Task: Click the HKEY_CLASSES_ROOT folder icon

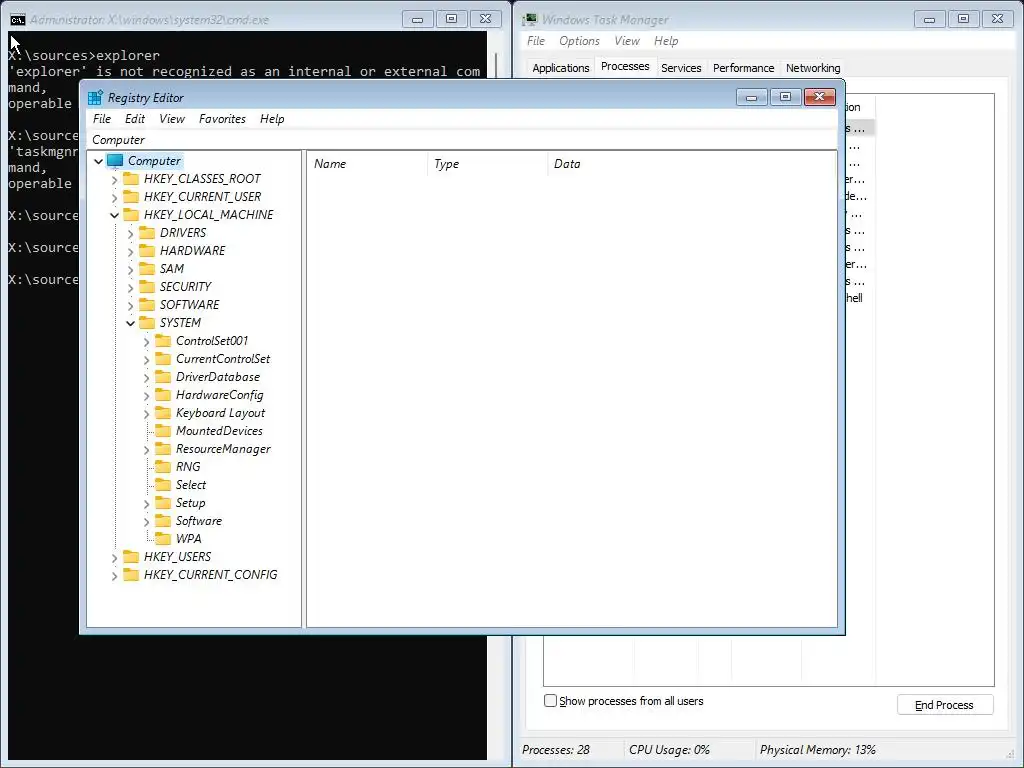Action: pos(131,178)
